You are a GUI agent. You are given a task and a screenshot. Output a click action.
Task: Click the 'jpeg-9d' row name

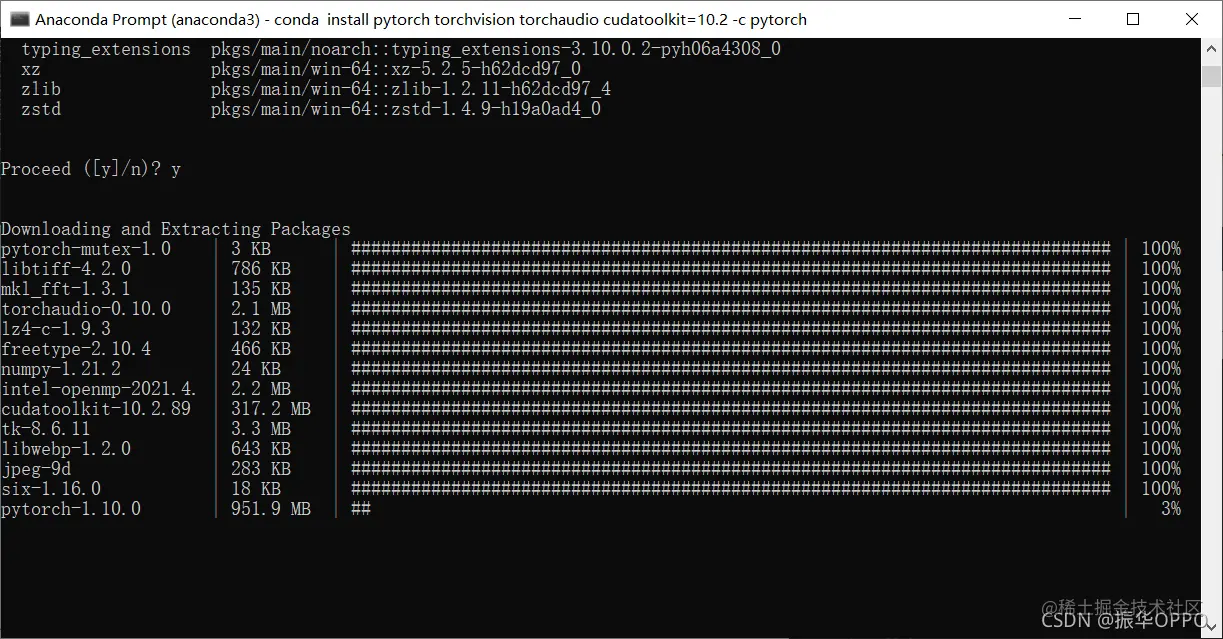tap(36, 469)
